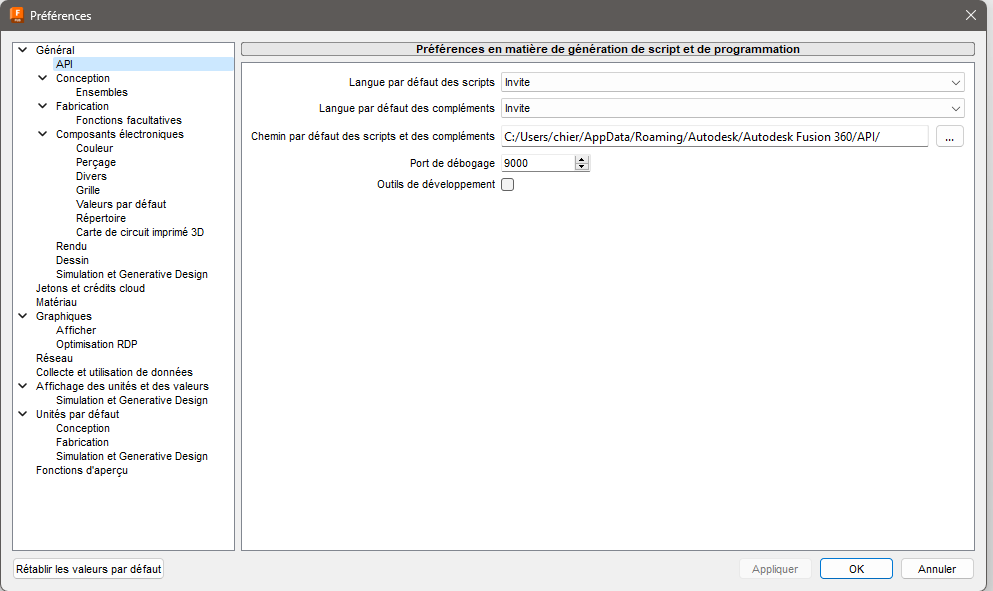Select Divers in the tree
Image resolution: width=993 pixels, height=591 pixels.
pyautogui.click(x=91, y=176)
